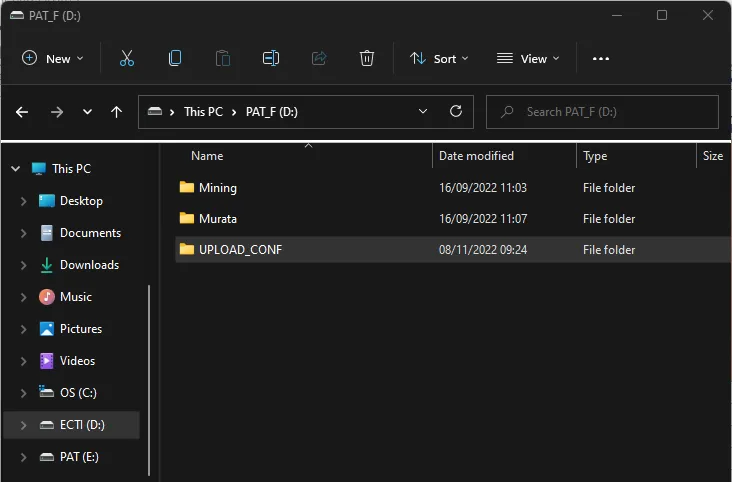Expand the ECTI (D:) drive node
This screenshot has width=732, height=482.
point(23,425)
